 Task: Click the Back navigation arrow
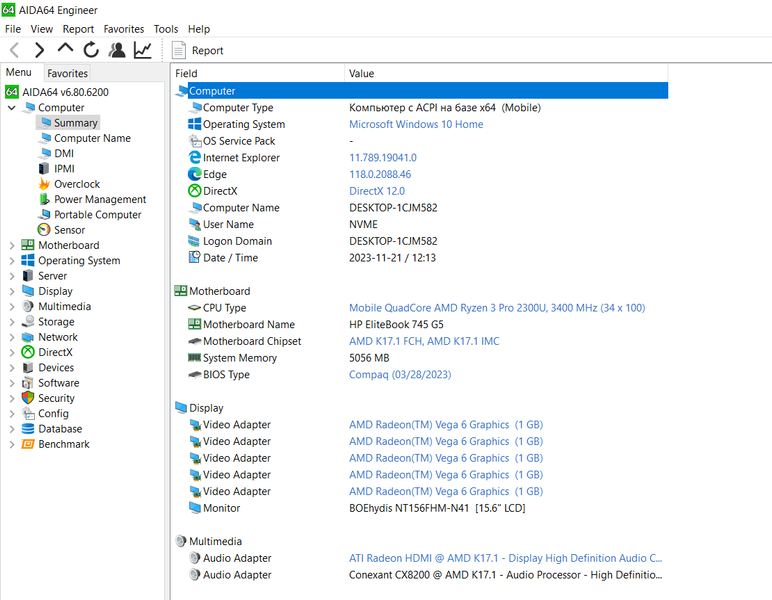pyautogui.click(x=14, y=50)
